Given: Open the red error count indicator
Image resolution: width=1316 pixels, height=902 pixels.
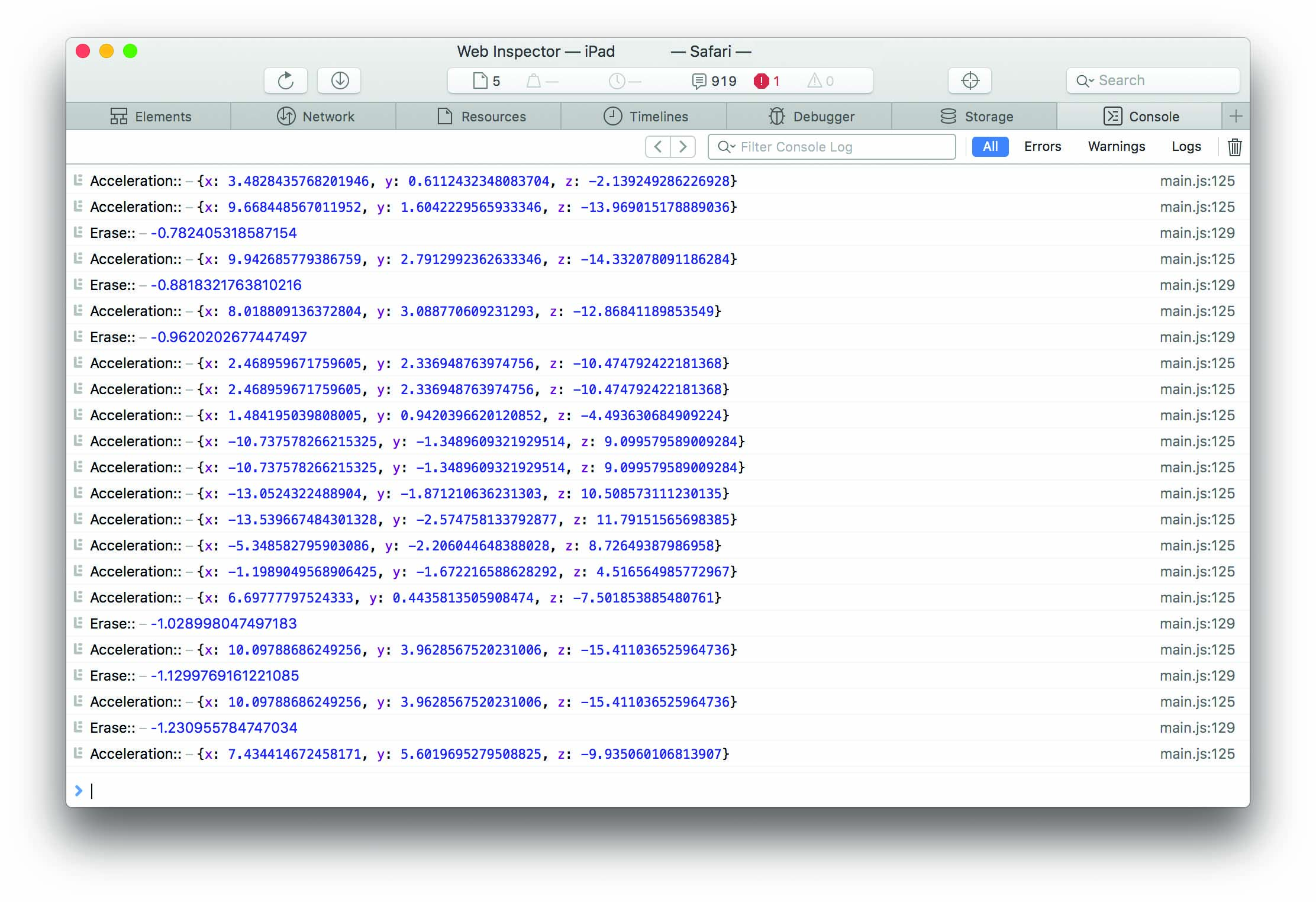Looking at the screenshot, I should click(767, 80).
